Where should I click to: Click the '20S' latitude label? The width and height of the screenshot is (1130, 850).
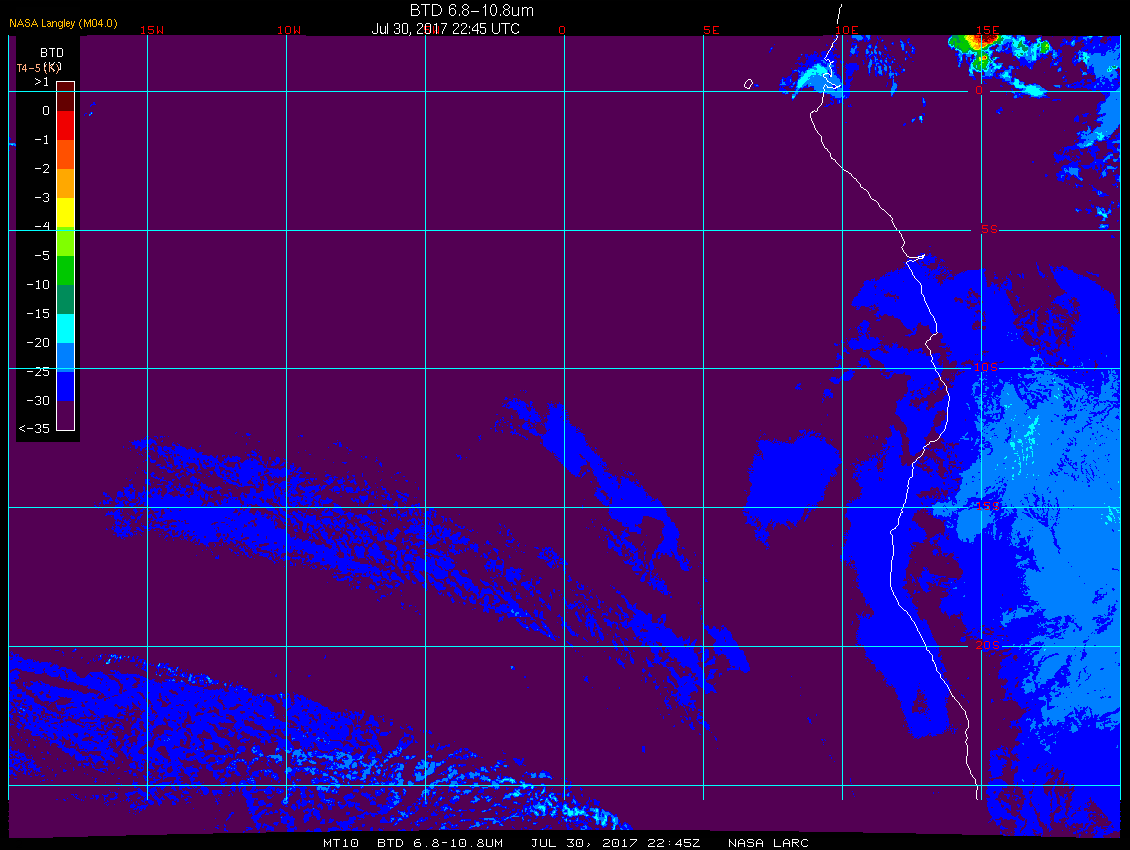(x=987, y=645)
